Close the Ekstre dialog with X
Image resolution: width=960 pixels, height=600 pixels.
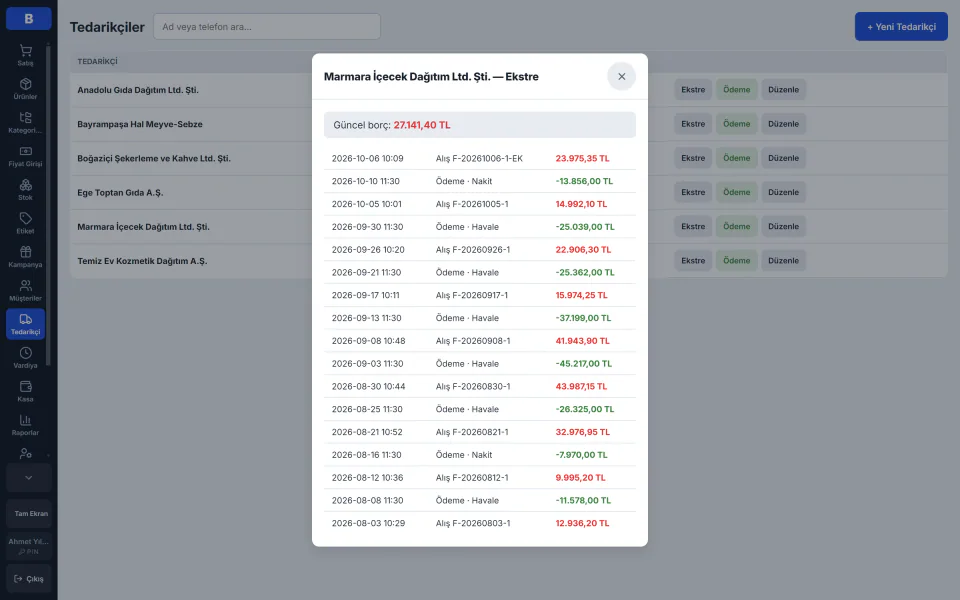(x=621, y=77)
